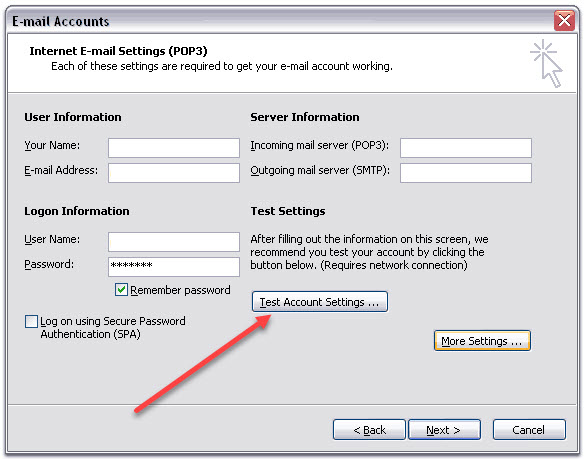Open More Settings dialog
Viewport: 585px width, 459px height.
482,341
